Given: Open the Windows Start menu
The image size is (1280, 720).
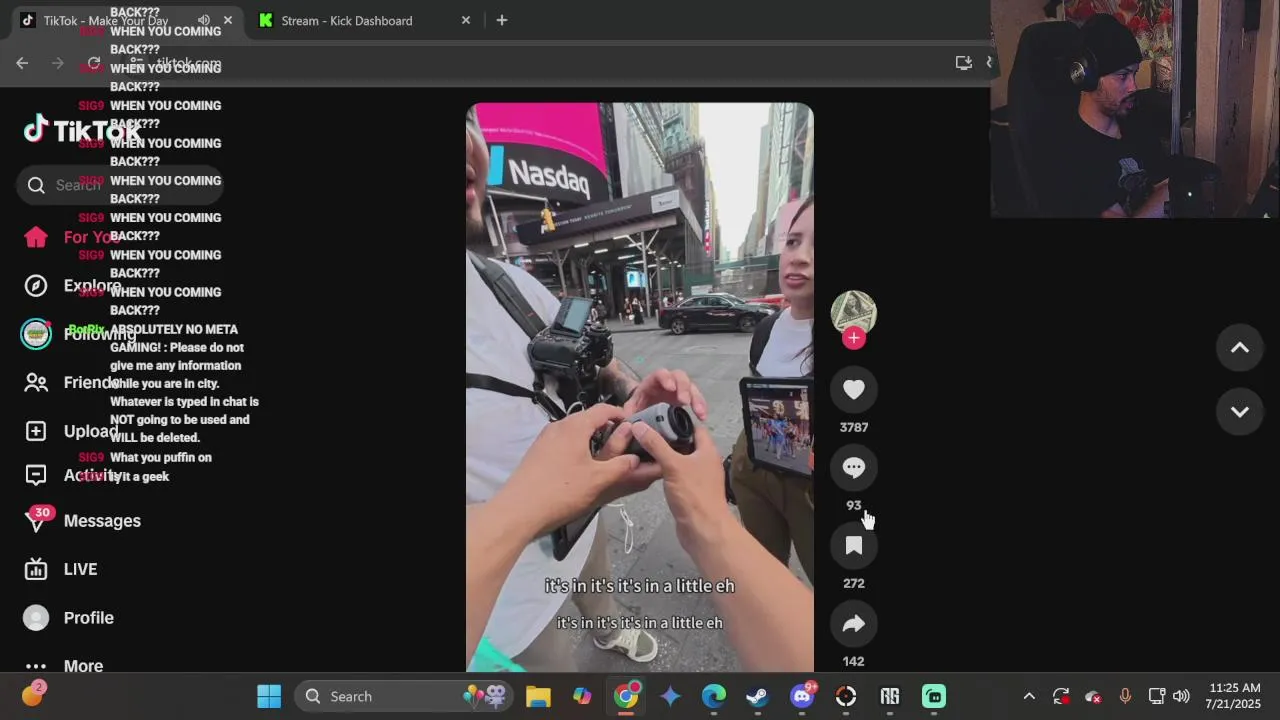Looking at the screenshot, I should click(269, 696).
